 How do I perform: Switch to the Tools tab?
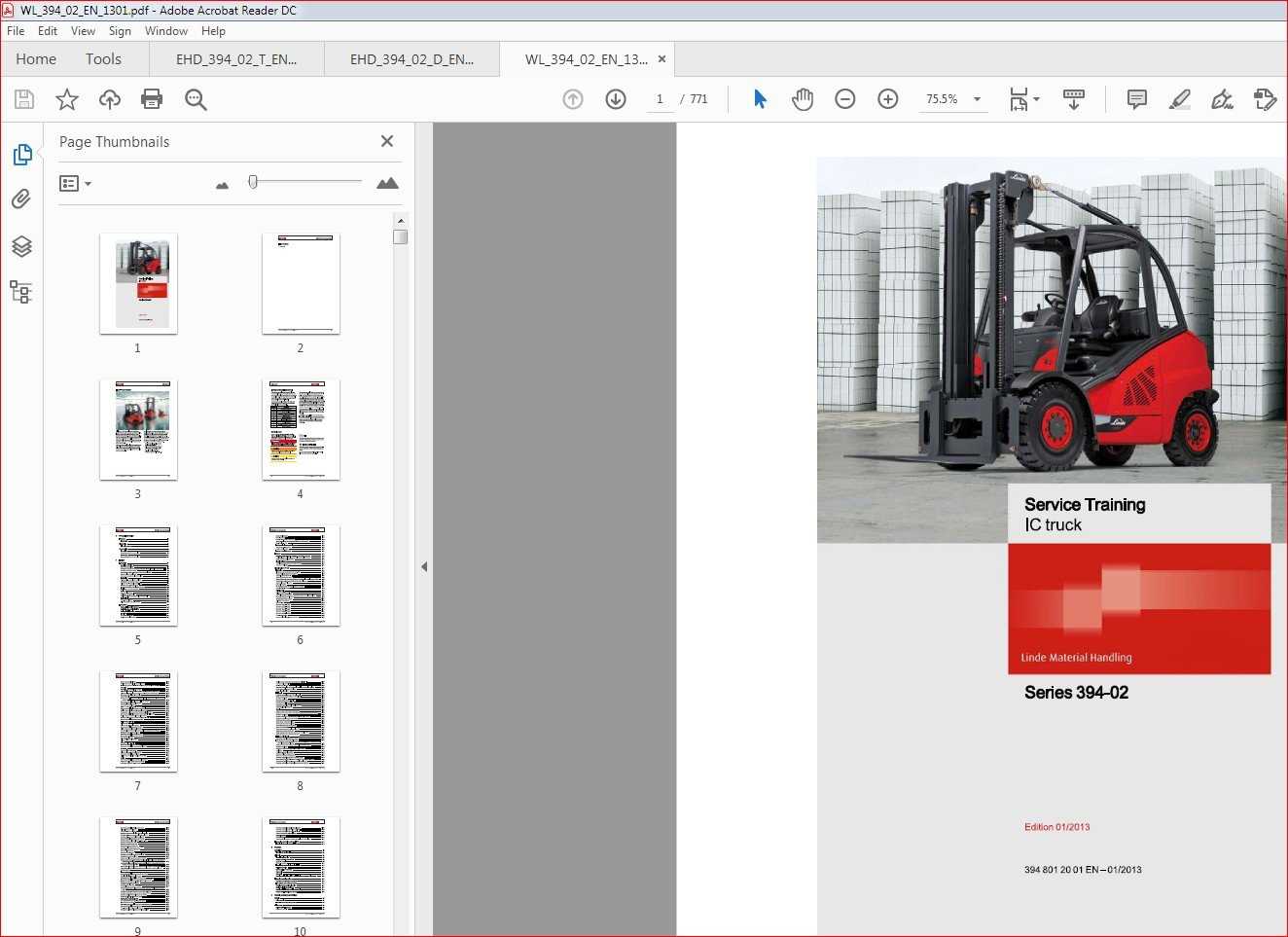coord(103,59)
